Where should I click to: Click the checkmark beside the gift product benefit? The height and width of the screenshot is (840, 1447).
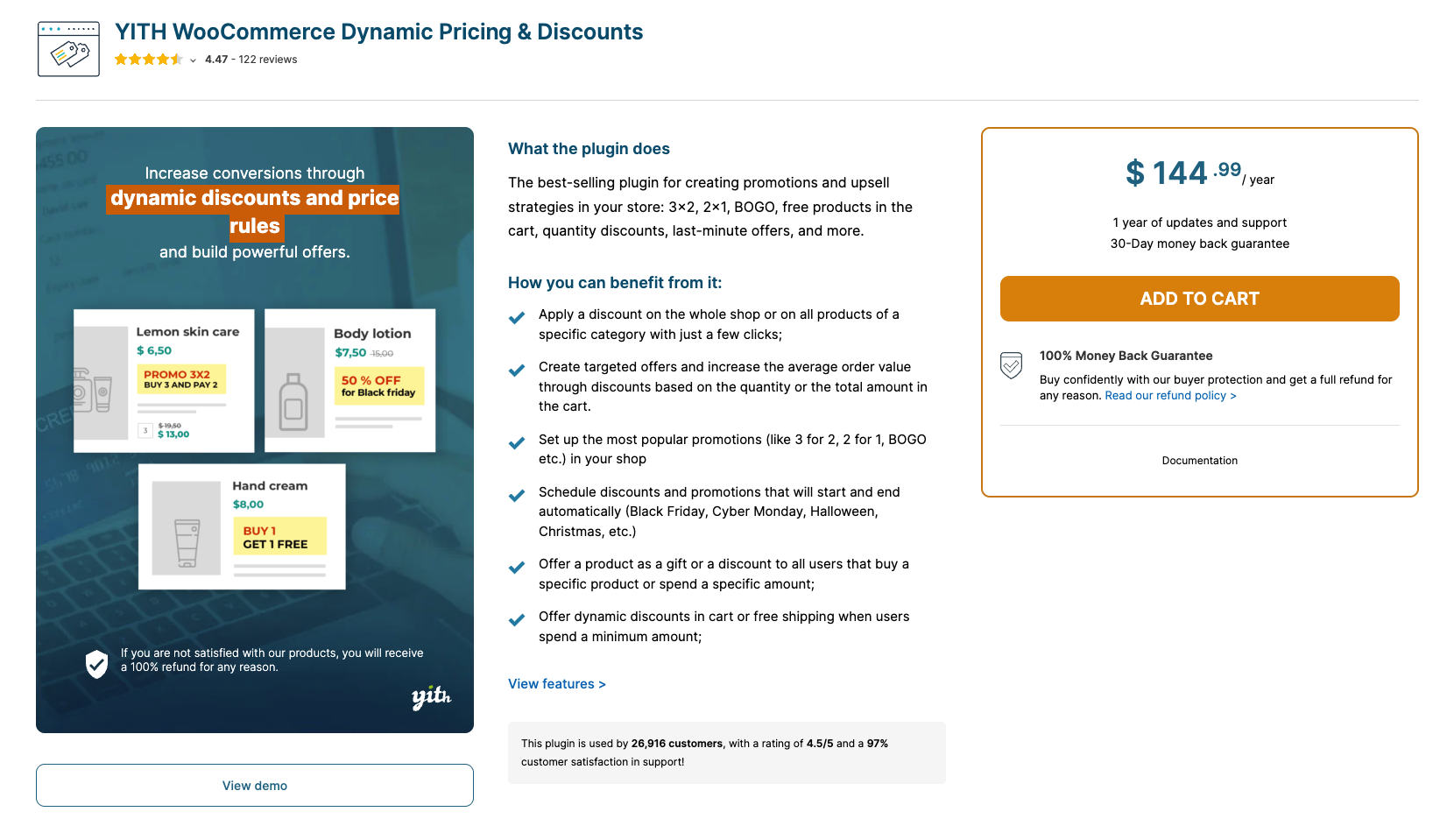(x=517, y=567)
